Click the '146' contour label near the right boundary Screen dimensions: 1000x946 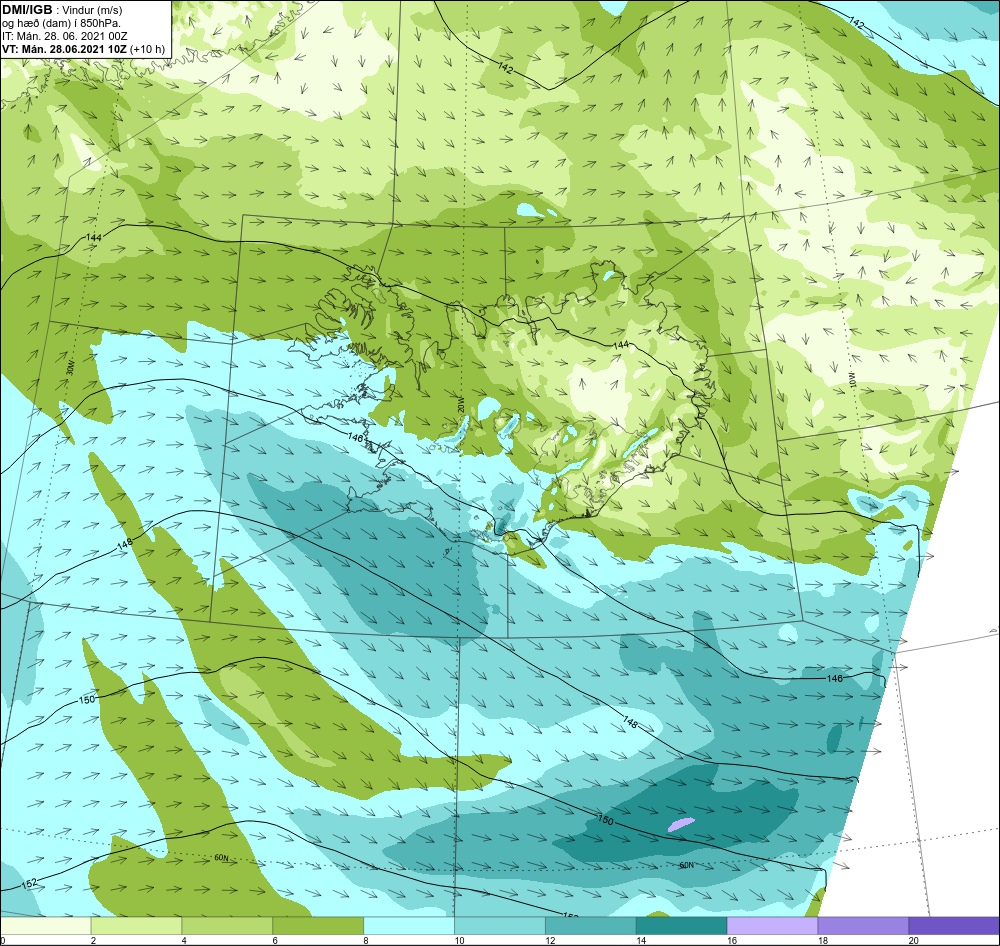[834, 678]
